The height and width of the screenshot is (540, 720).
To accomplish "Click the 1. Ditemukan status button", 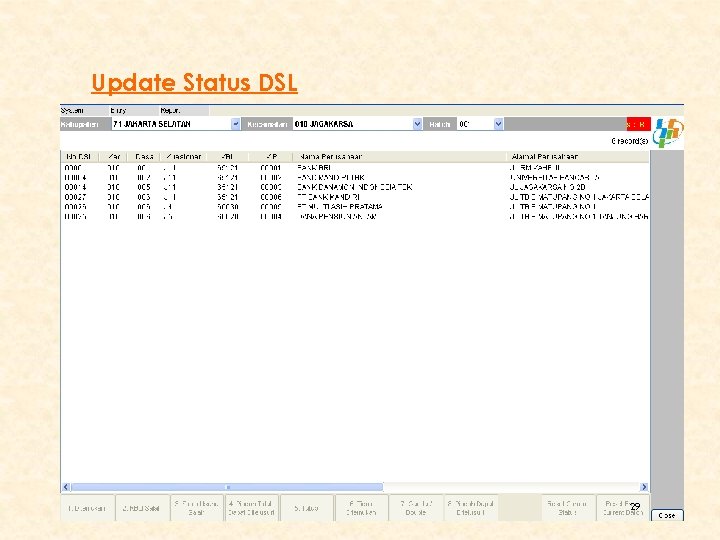I will [x=87, y=508].
